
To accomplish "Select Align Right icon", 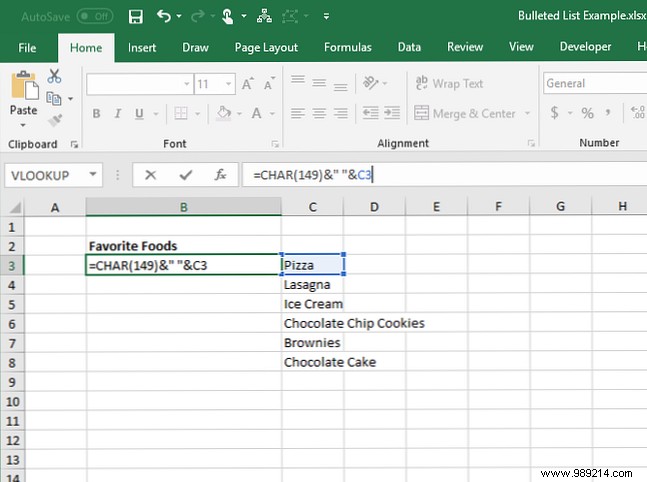I will pyautogui.click(x=340, y=113).
